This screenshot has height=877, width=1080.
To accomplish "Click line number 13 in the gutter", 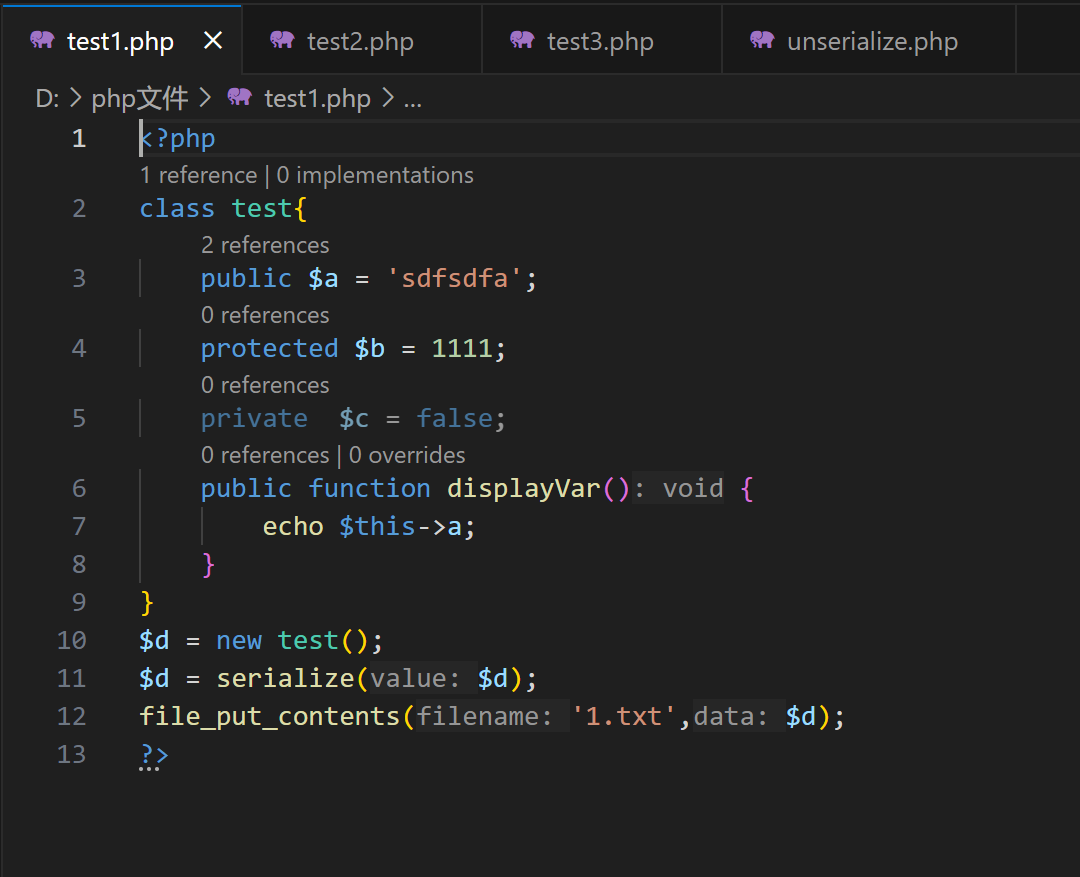I will point(72,754).
